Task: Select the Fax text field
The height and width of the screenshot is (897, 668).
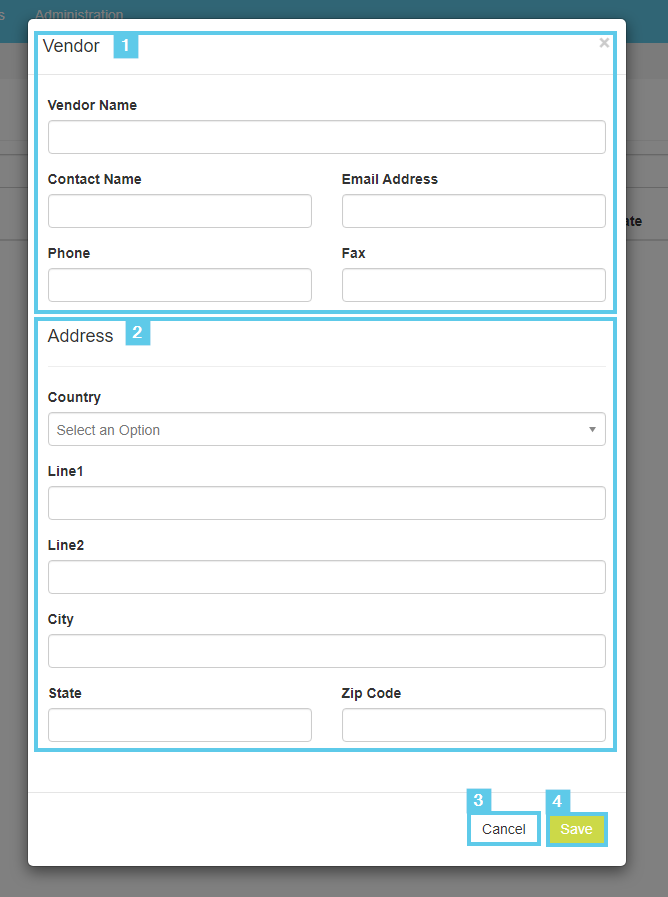Action: (x=473, y=285)
